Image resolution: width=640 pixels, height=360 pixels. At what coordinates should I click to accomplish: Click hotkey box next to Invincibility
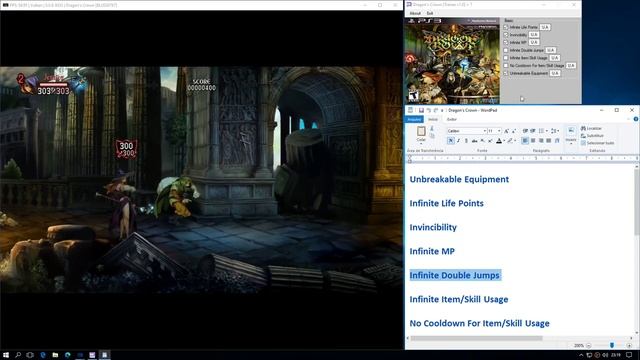pyautogui.click(x=534, y=35)
